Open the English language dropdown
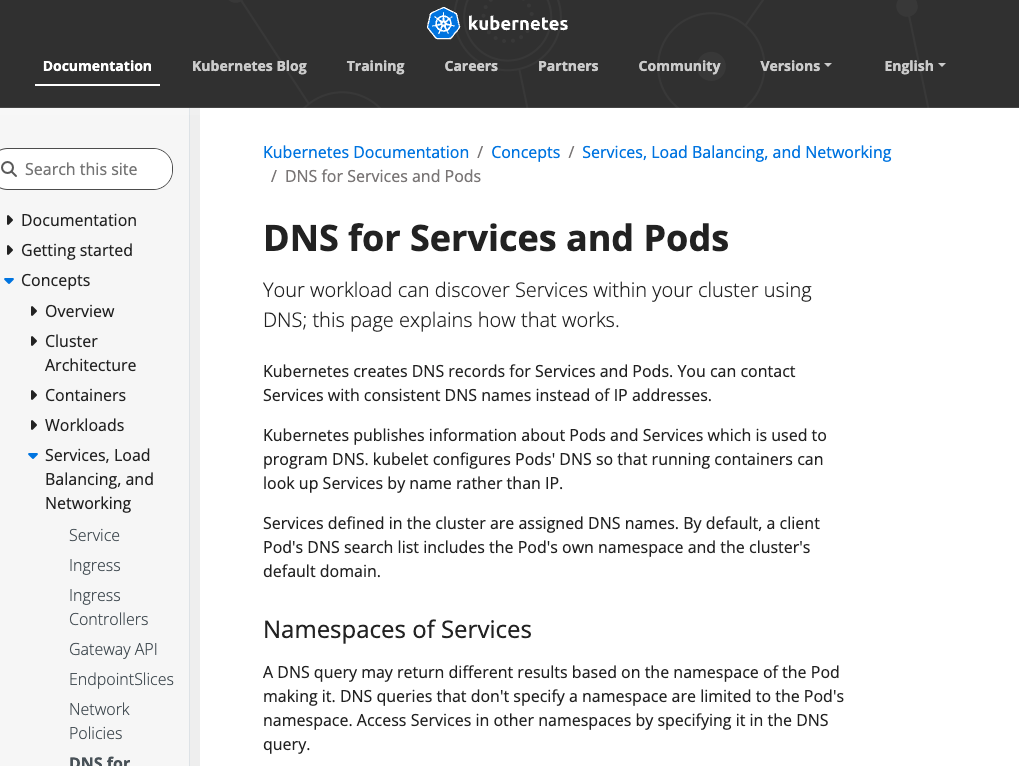Viewport: 1019px width, 766px height. 914,66
